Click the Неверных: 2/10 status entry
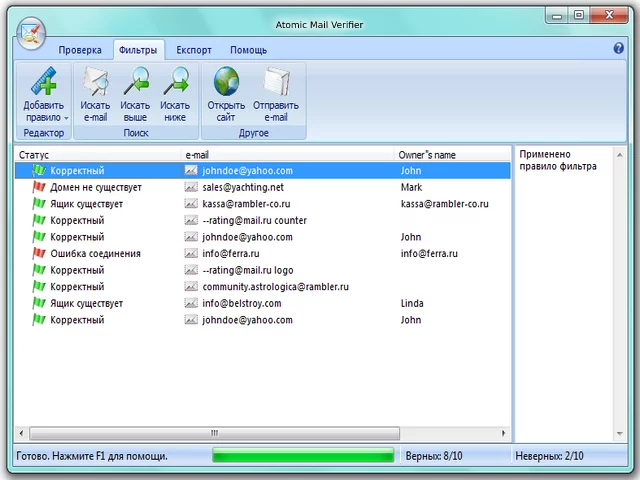Screen dimensions: 640x480 coord(549,456)
